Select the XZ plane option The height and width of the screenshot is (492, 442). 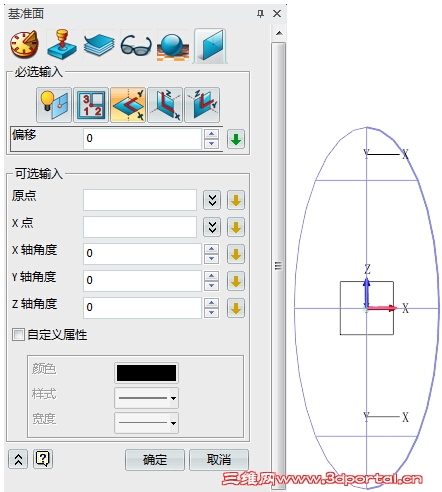[165, 105]
